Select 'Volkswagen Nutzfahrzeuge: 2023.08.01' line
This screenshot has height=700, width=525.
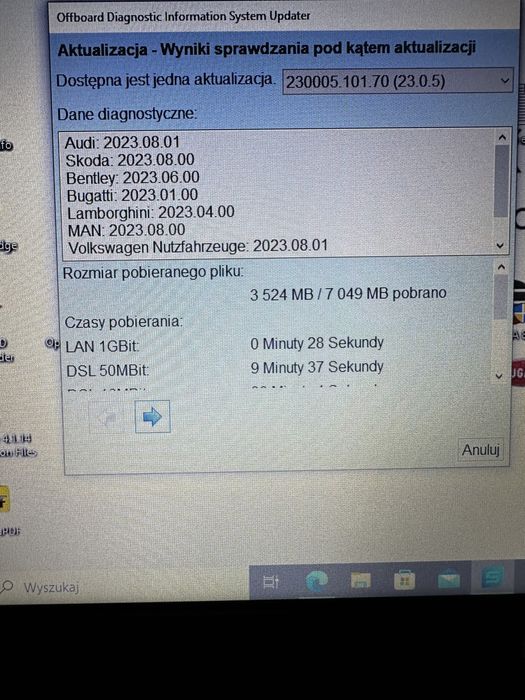pyautogui.click(x=198, y=246)
